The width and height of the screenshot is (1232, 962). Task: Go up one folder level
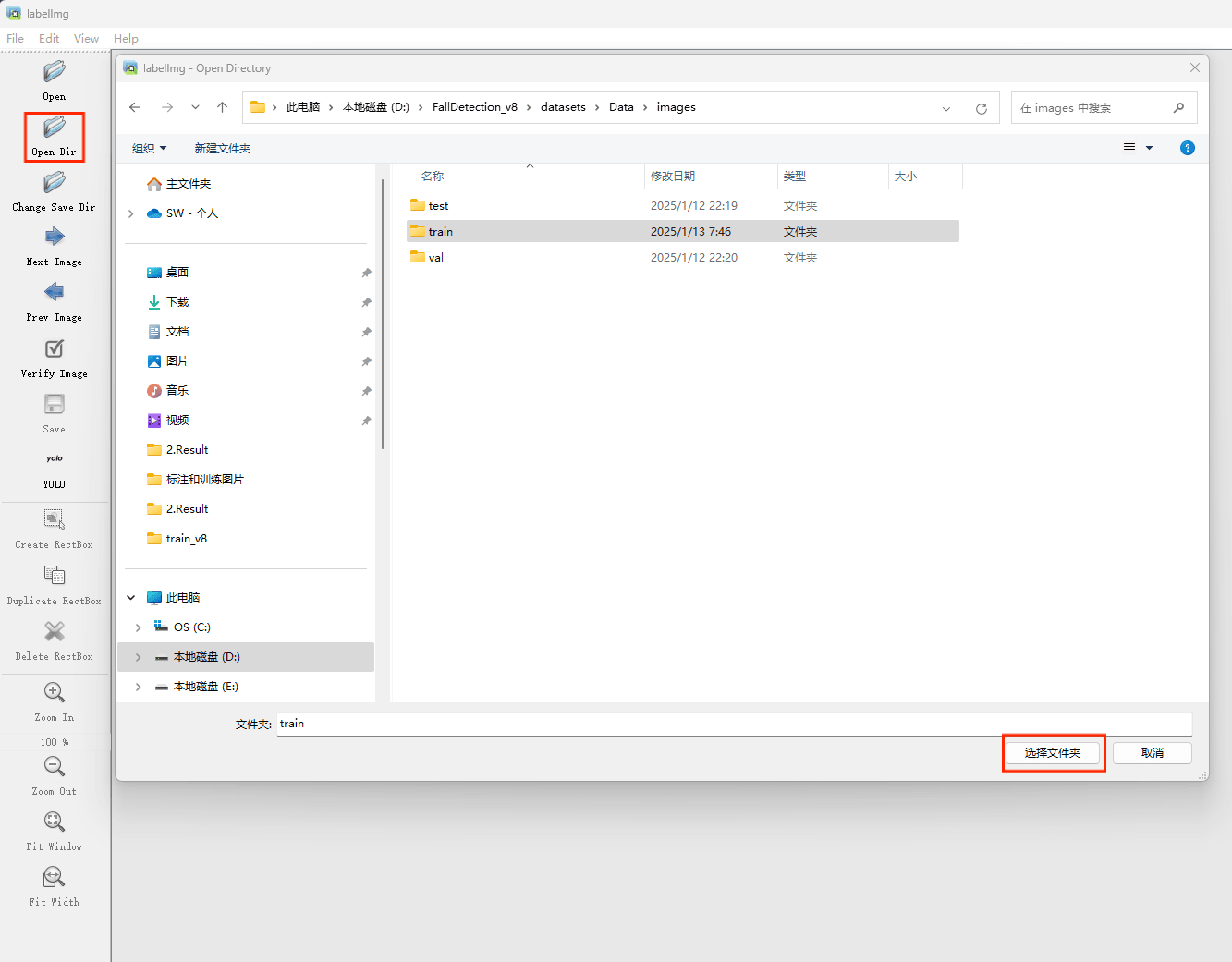click(x=223, y=107)
